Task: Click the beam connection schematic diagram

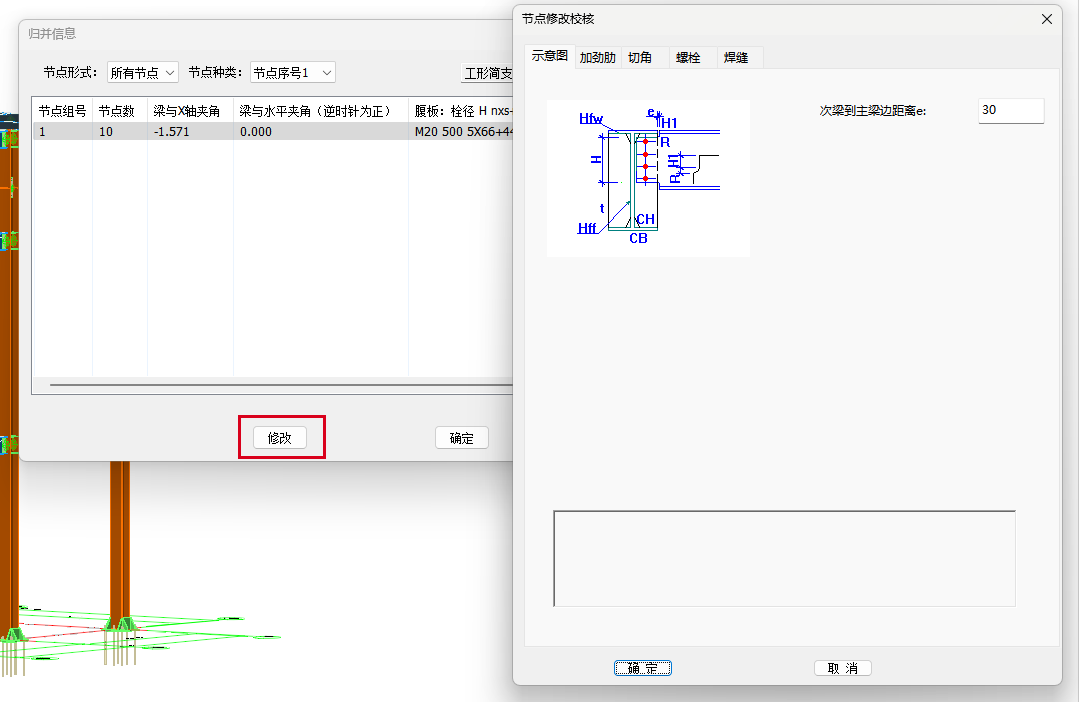Action: [x=648, y=178]
